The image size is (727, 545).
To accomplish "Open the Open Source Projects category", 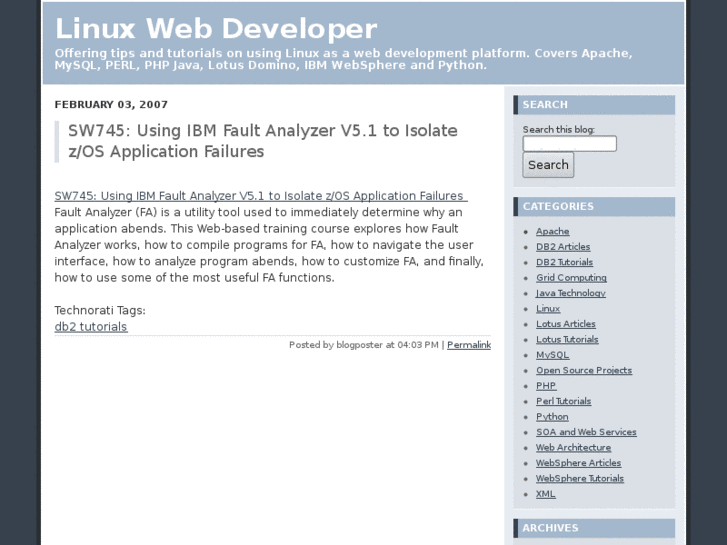I will point(584,370).
